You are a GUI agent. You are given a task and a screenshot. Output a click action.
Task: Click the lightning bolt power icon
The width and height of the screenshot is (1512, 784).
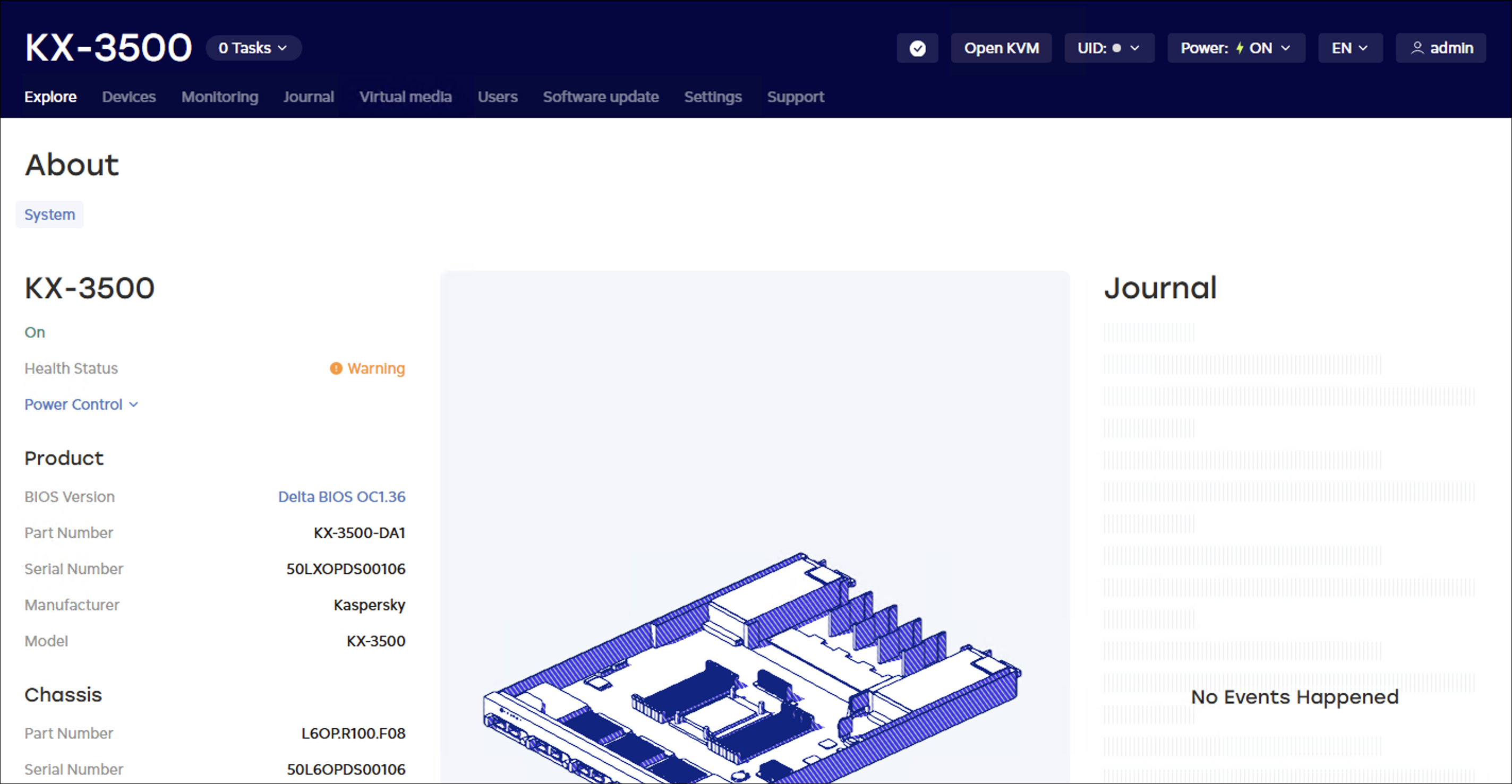(x=1240, y=48)
